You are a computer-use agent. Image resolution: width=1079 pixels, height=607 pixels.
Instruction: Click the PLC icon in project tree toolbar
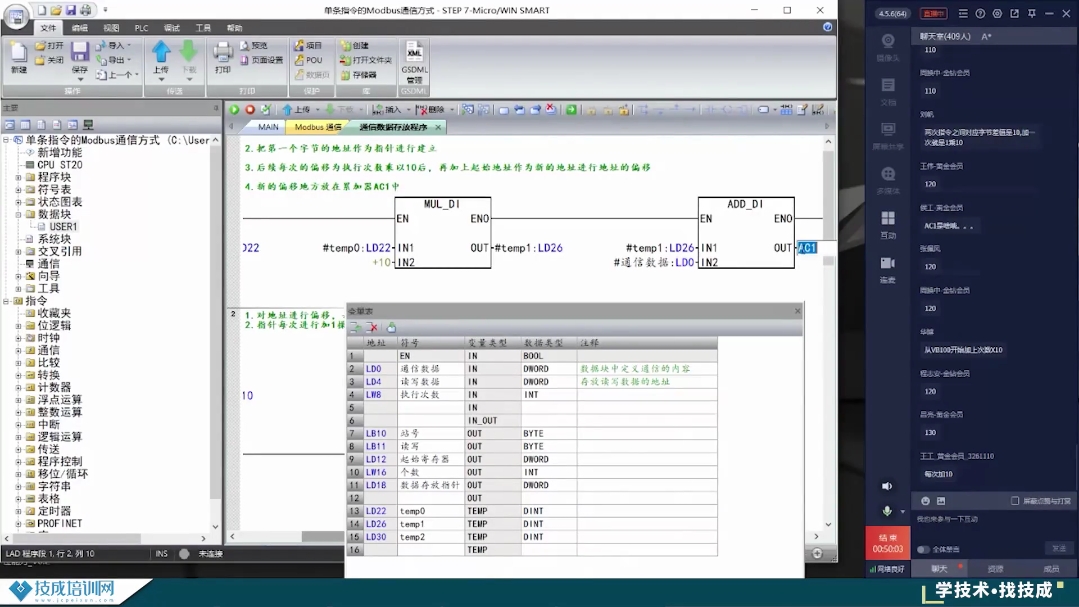88,125
